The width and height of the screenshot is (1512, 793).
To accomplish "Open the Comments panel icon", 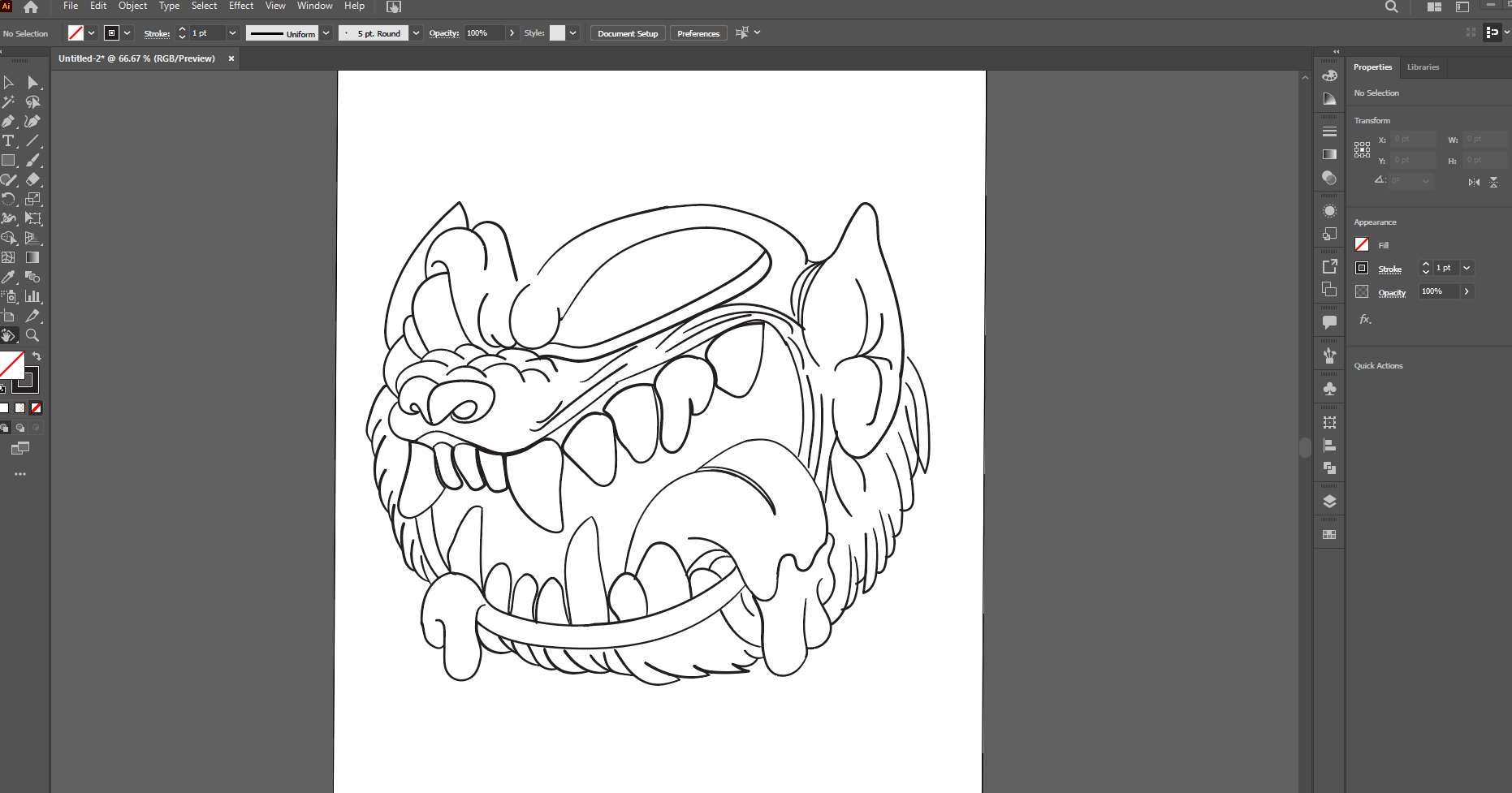I will click(1329, 322).
